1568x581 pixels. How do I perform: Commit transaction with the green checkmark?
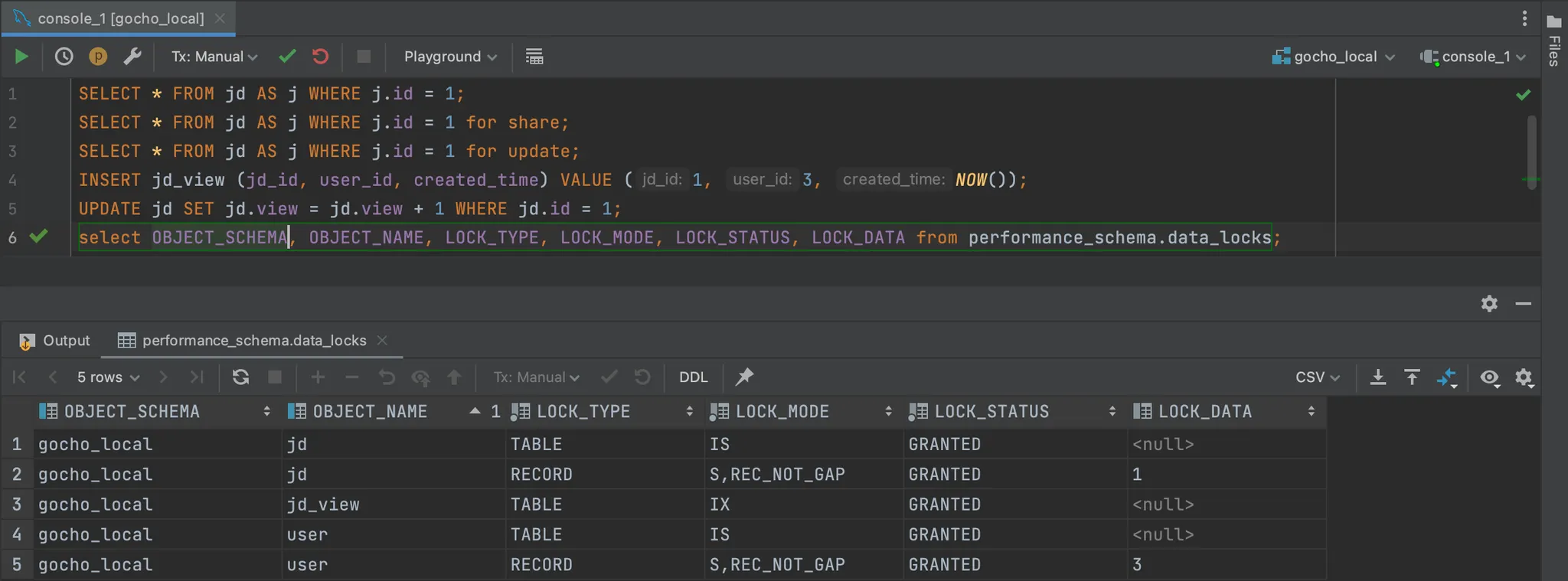coord(287,57)
